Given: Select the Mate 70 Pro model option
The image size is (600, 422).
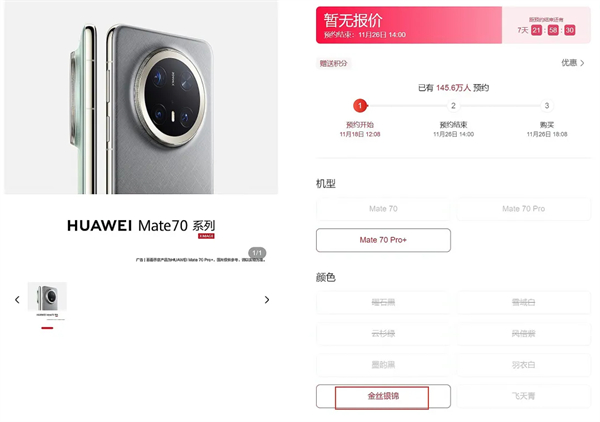Looking at the screenshot, I should (523, 209).
